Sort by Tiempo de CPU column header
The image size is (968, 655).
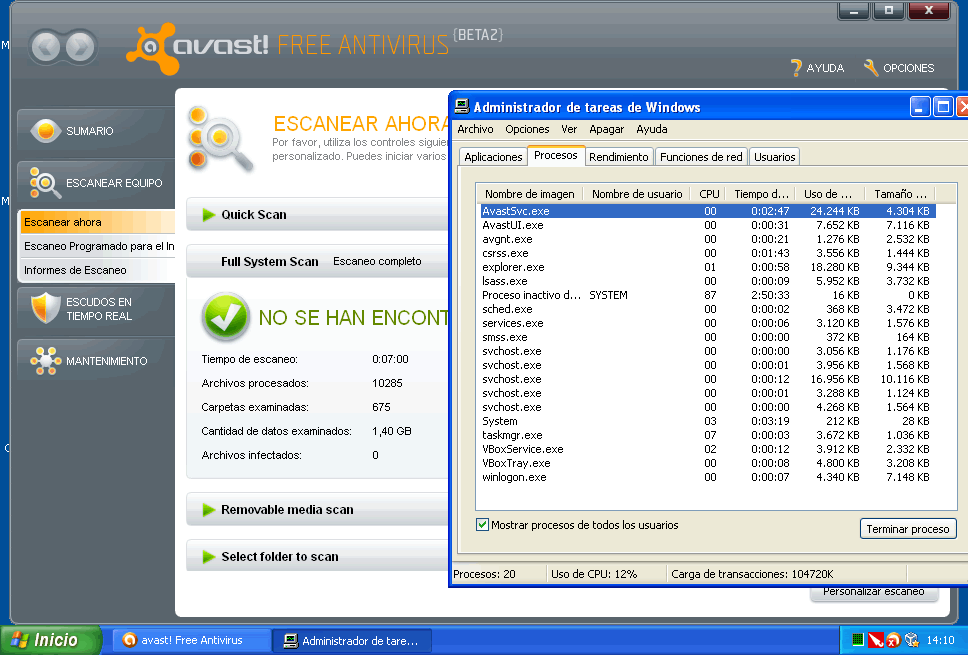(761, 194)
